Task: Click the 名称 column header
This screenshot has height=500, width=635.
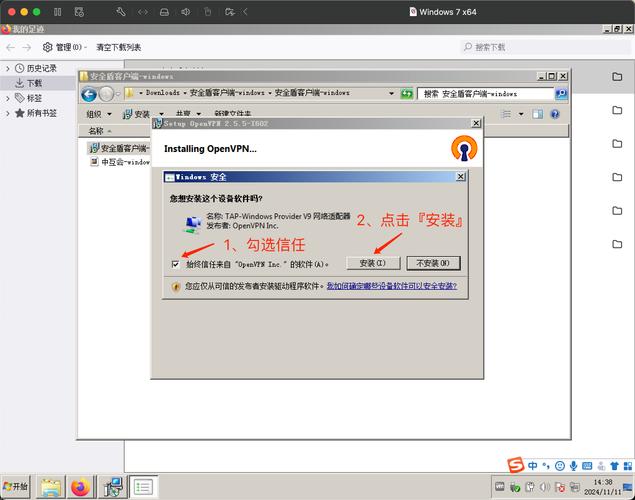Action: (96, 131)
